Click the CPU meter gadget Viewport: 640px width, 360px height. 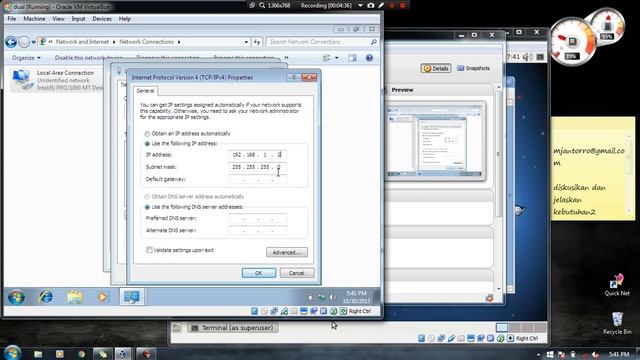point(572,41)
